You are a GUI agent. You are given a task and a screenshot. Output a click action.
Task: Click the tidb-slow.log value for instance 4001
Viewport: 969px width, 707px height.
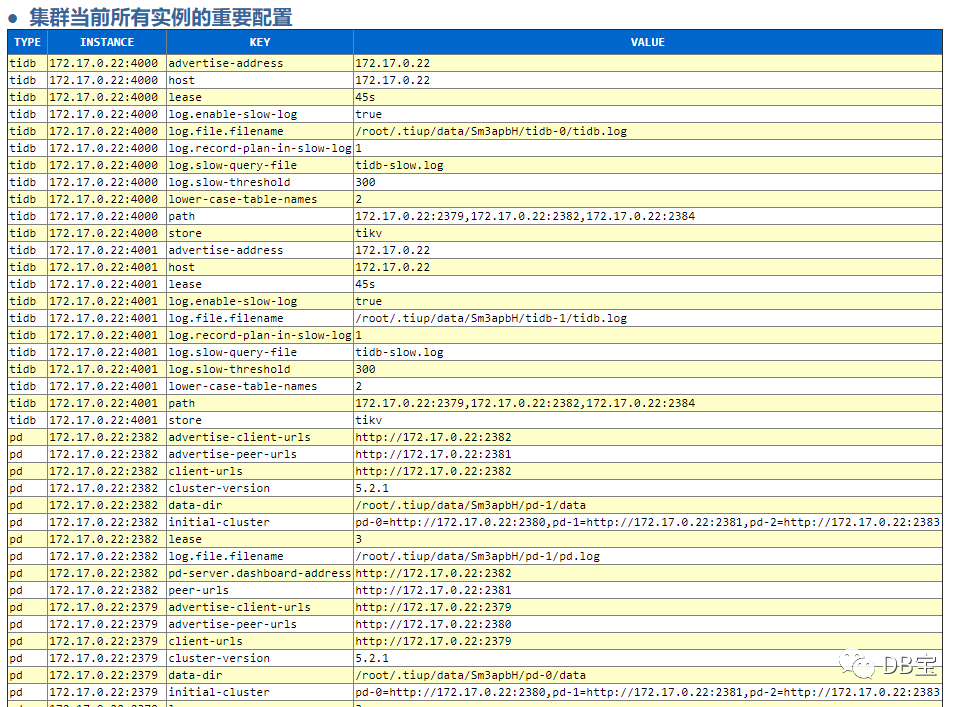tap(399, 352)
